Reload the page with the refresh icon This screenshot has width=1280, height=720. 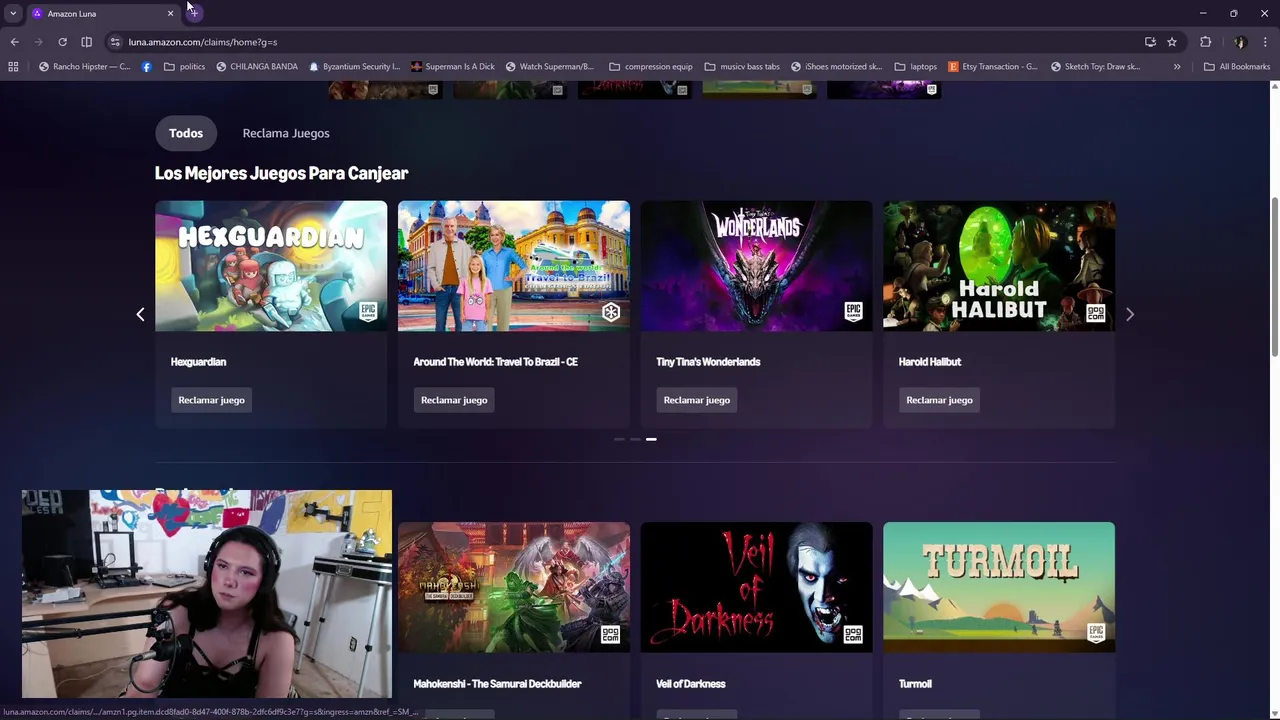(62, 42)
